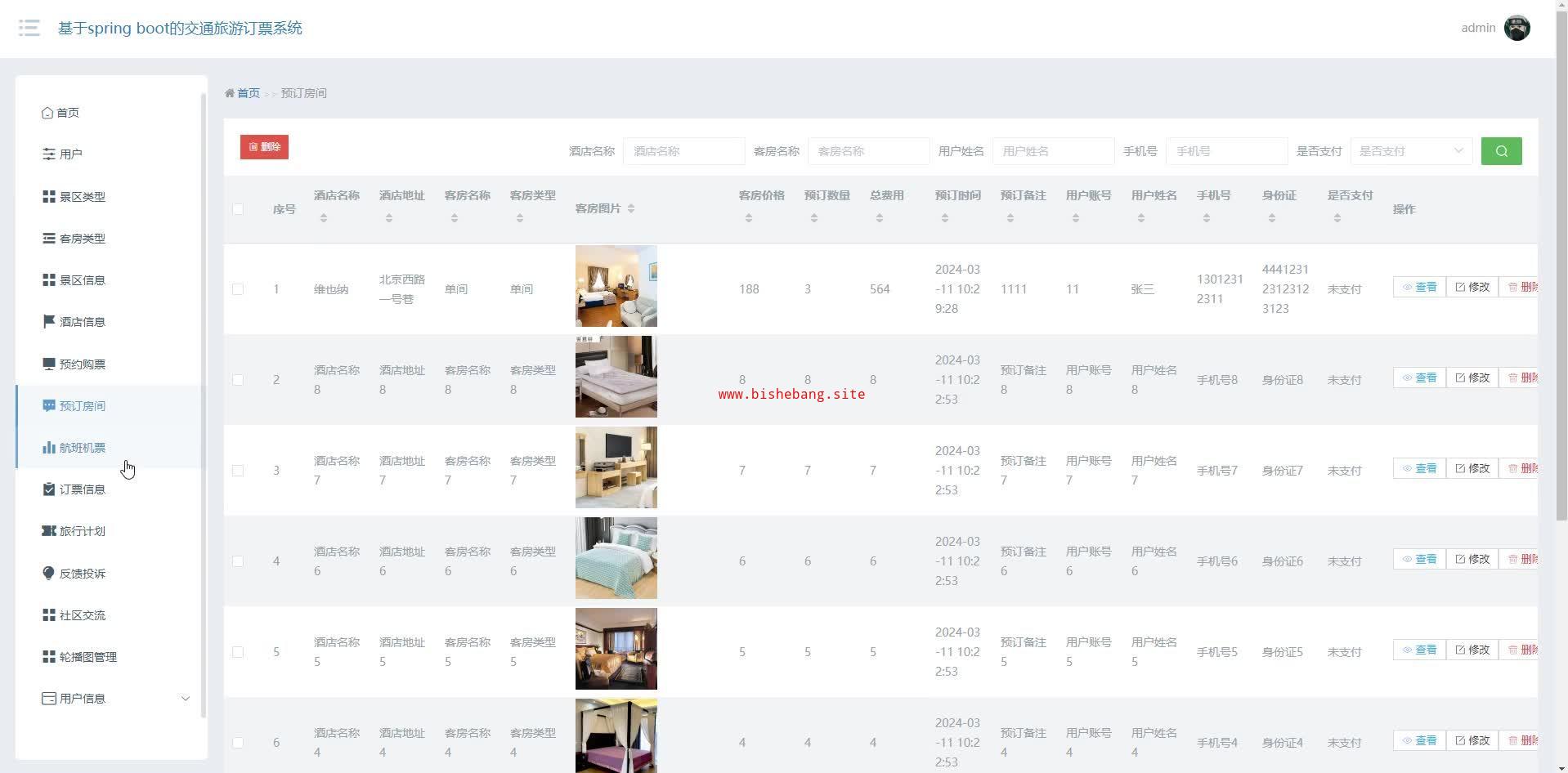
Task: Click the 首页 breadcrumb link
Action: pos(249,93)
